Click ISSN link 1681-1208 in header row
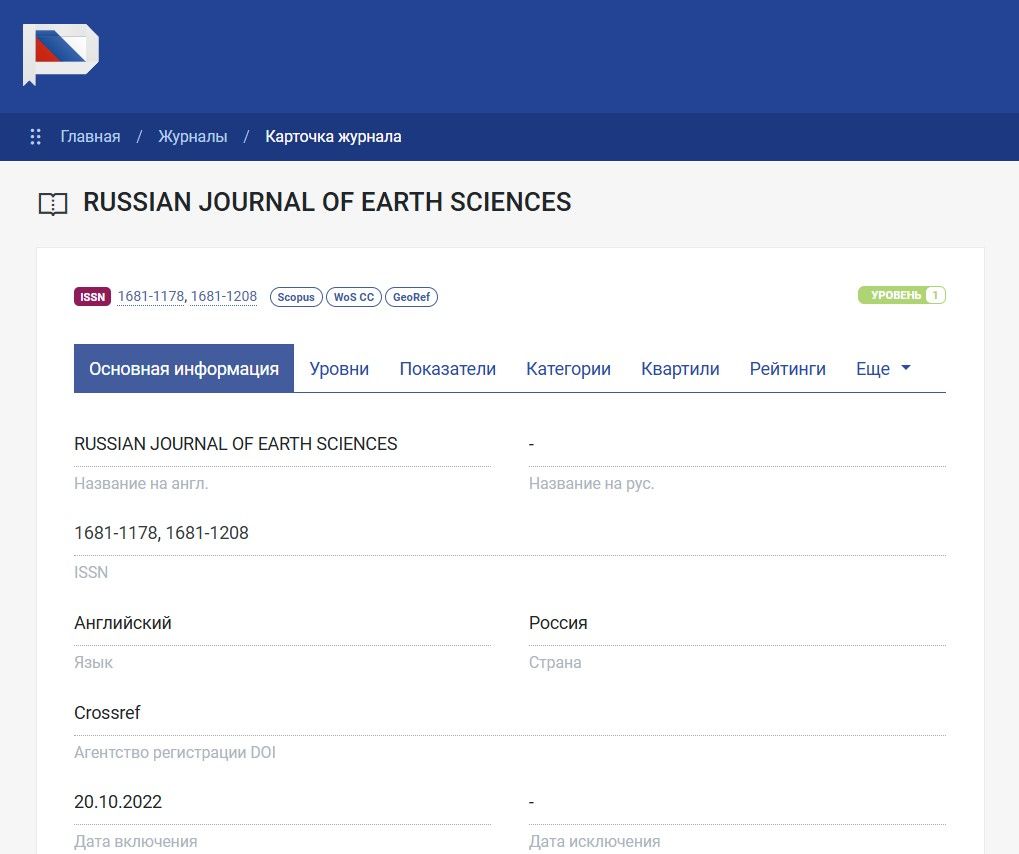Image resolution: width=1019 pixels, height=854 pixels. point(224,297)
